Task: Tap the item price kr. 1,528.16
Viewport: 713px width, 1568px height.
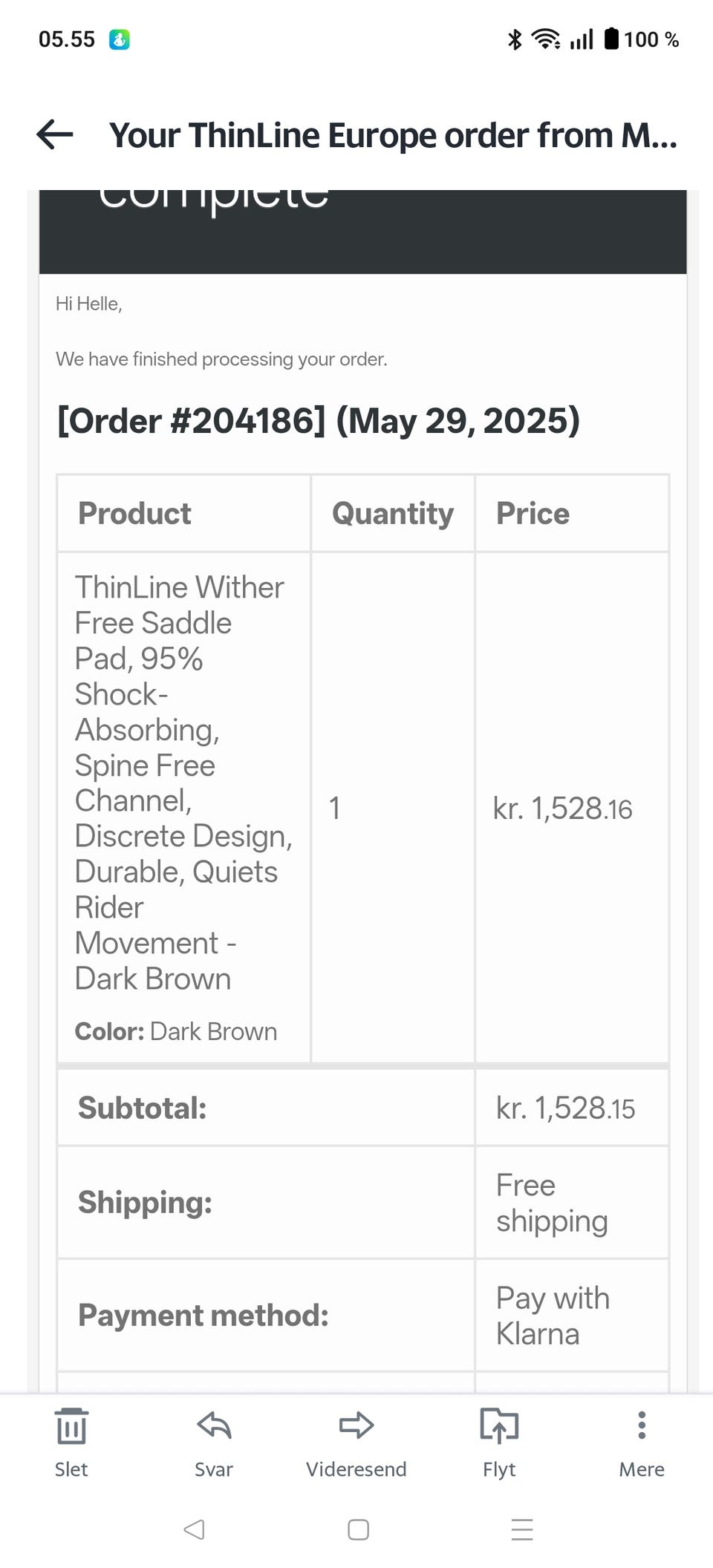Action: [562, 808]
